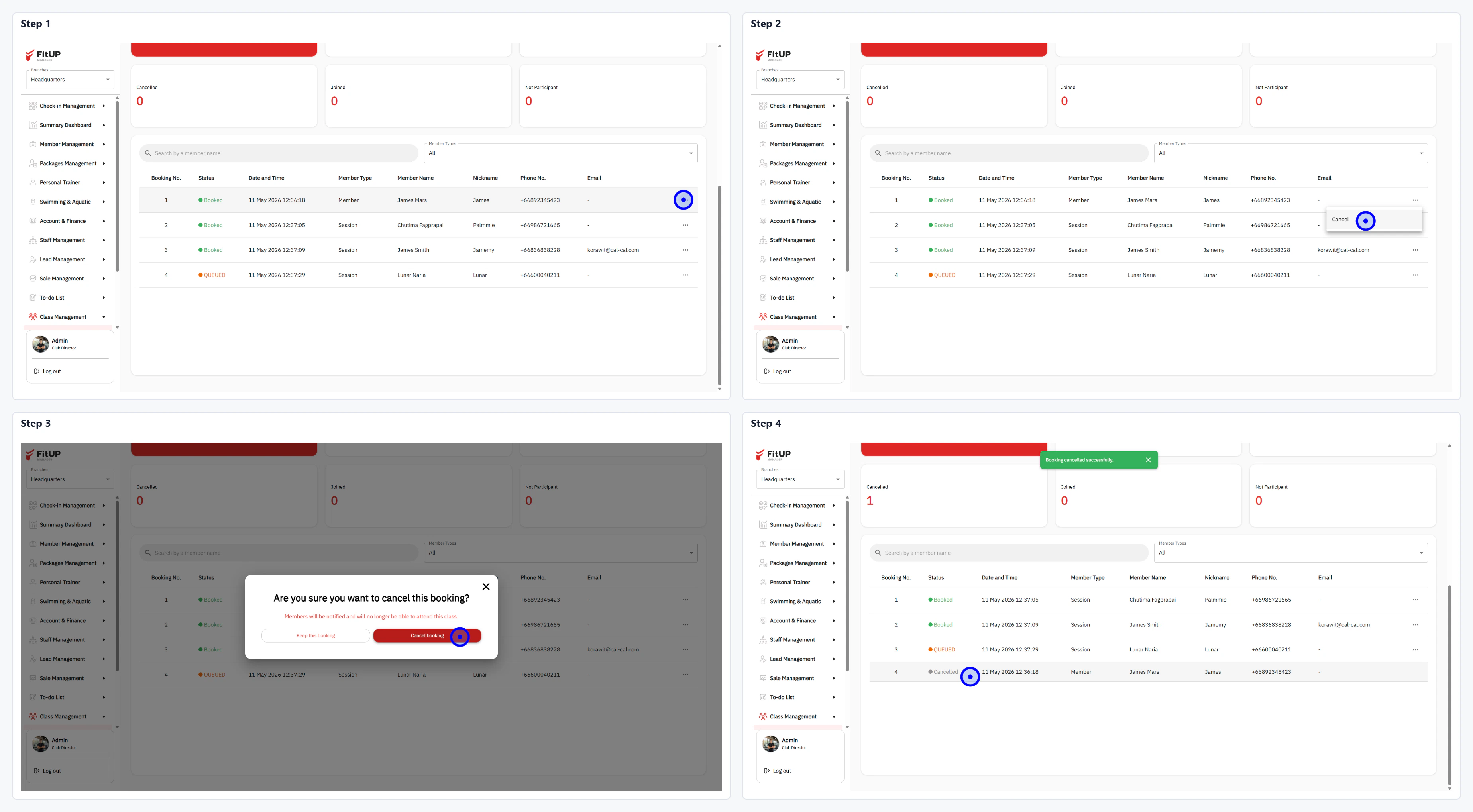Click the Packages Management icon in Step 1
This screenshot has width=1473, height=812.
33,163
